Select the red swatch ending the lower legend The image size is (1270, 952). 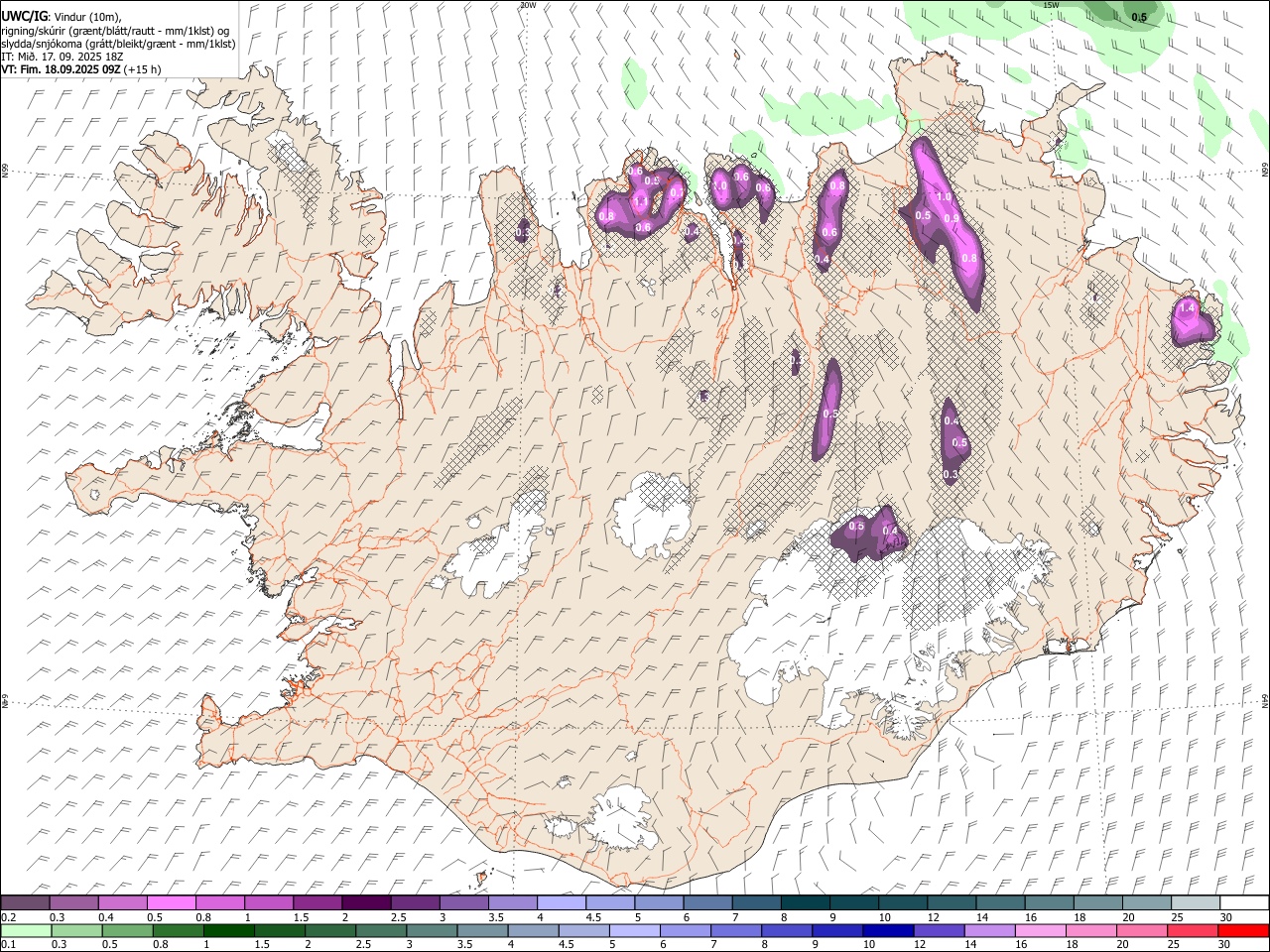point(1244,930)
